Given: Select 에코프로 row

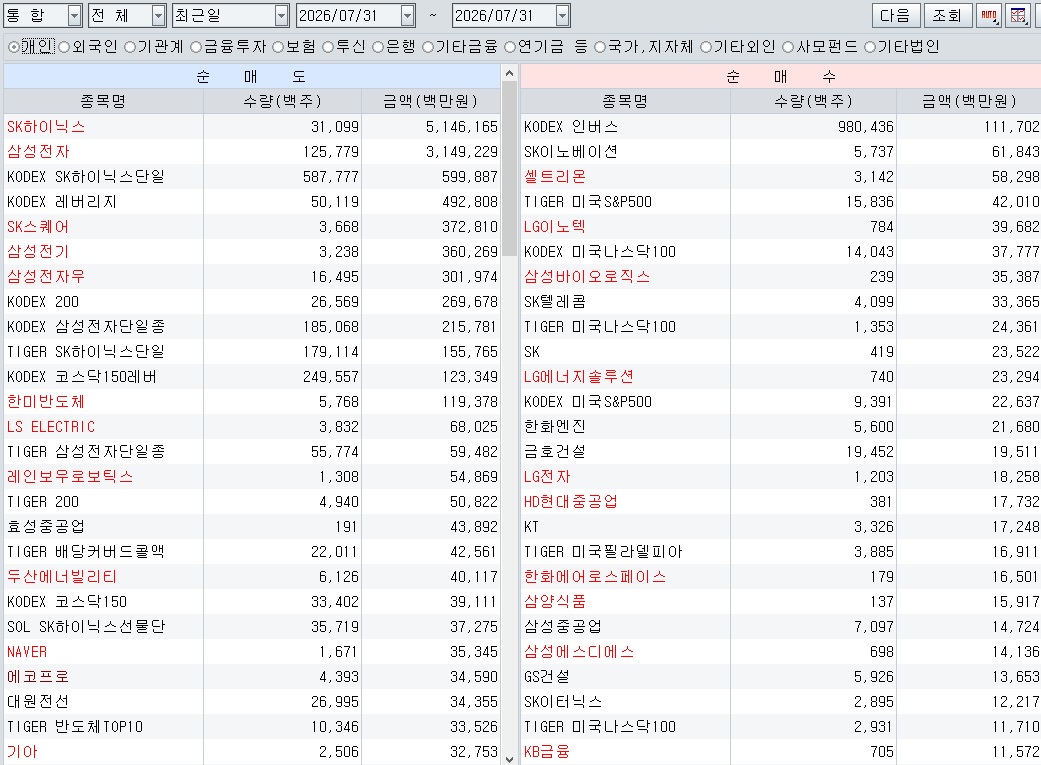Looking at the screenshot, I should click(252, 677).
